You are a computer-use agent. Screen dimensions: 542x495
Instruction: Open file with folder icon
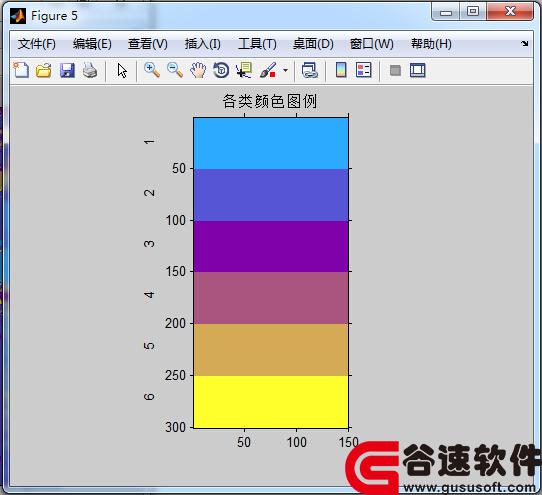44,70
